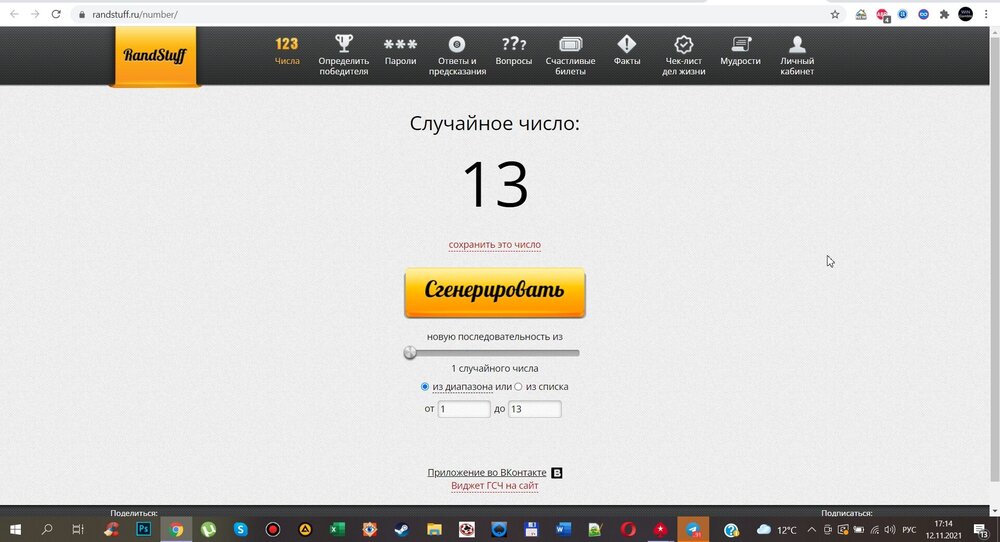Open the Счастливые билеты ticket icon
The height and width of the screenshot is (542, 1000).
(x=570, y=45)
